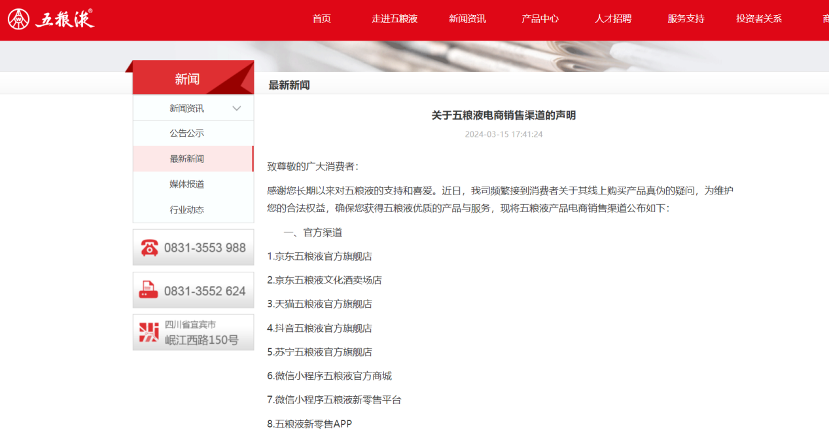Click list item 8.五粮液新零售APP
The width and height of the screenshot is (830, 438).
coord(309,424)
